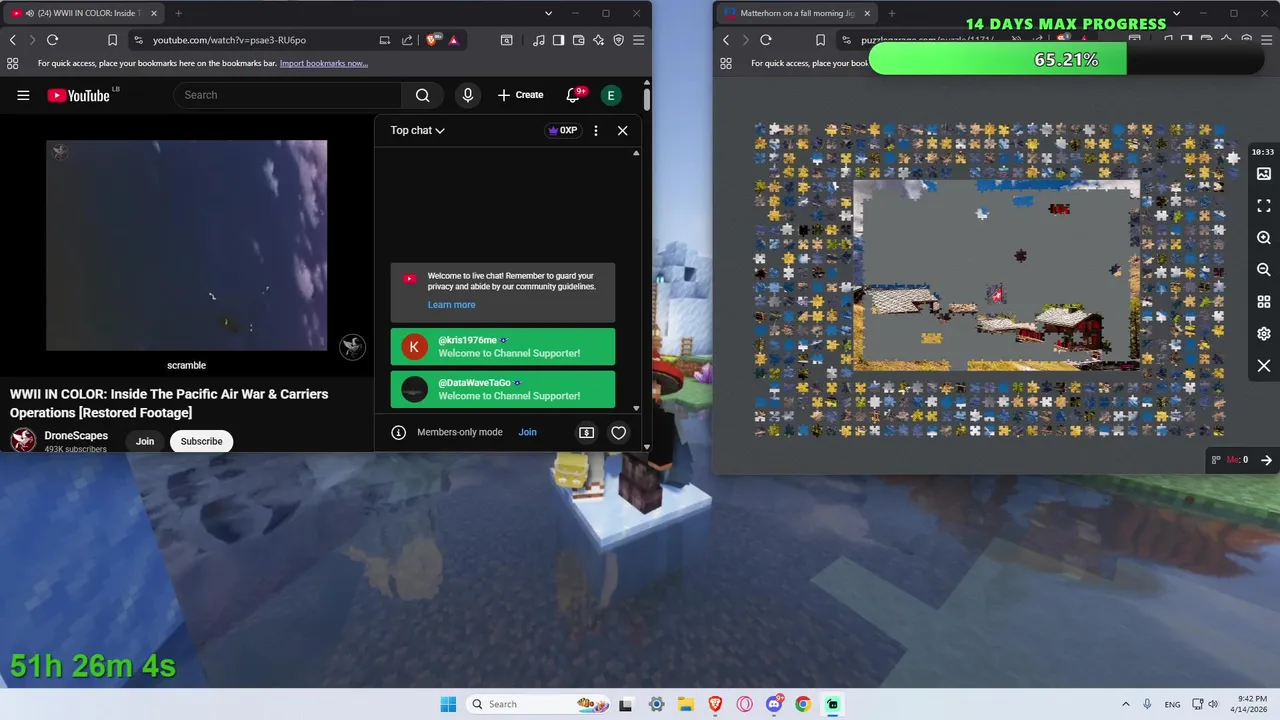Open the Windows Start menu
The width and height of the screenshot is (1280, 720).
[x=448, y=704]
